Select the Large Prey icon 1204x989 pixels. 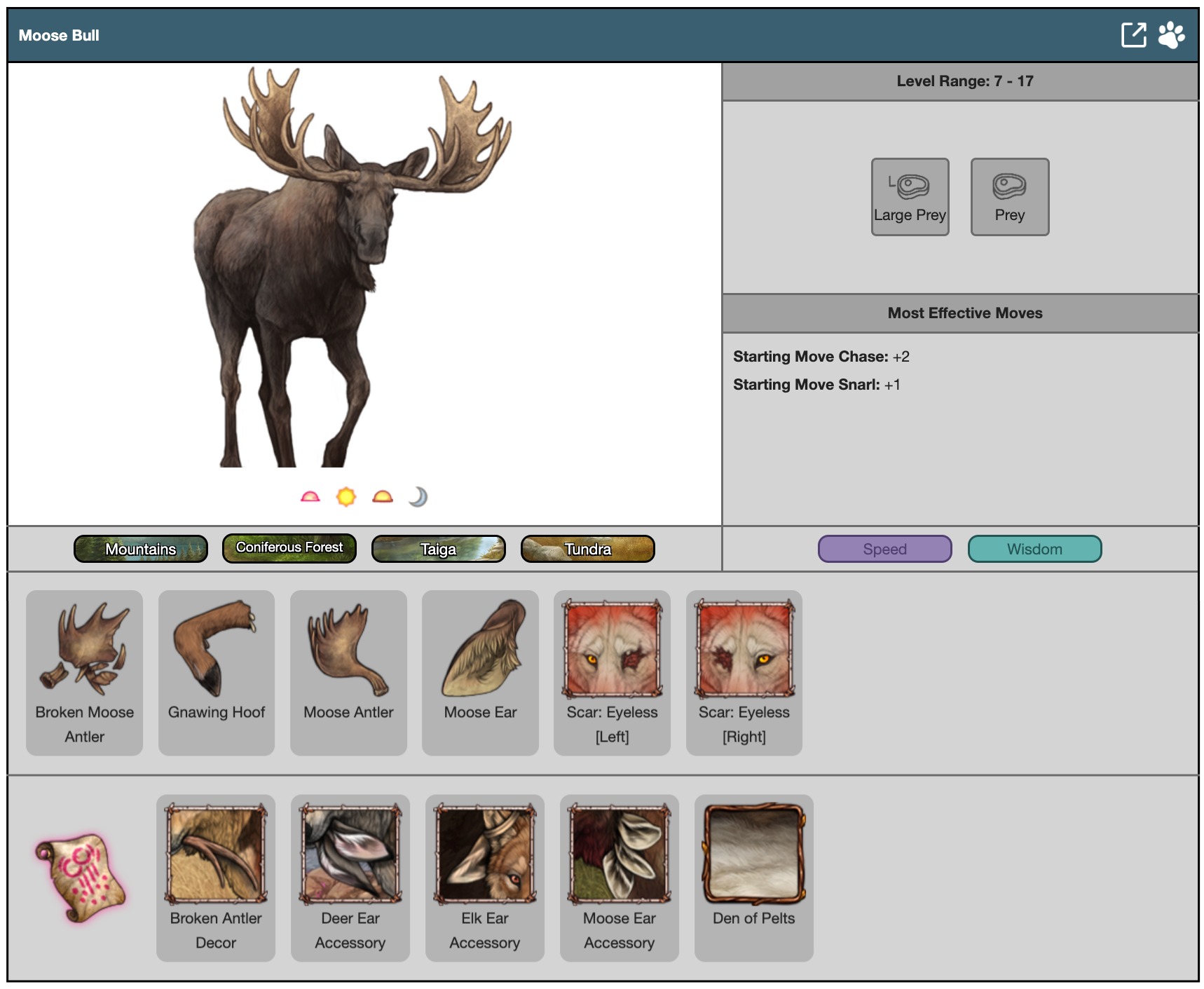pos(910,197)
